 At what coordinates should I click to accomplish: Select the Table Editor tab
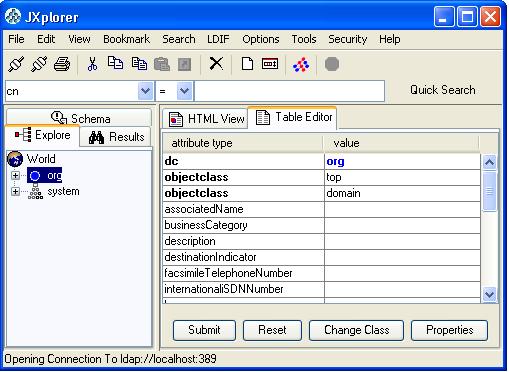[292, 117]
